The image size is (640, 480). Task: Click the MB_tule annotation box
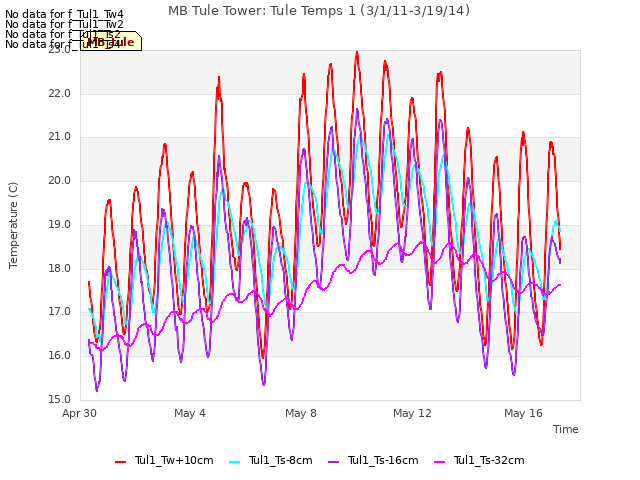click(111, 41)
